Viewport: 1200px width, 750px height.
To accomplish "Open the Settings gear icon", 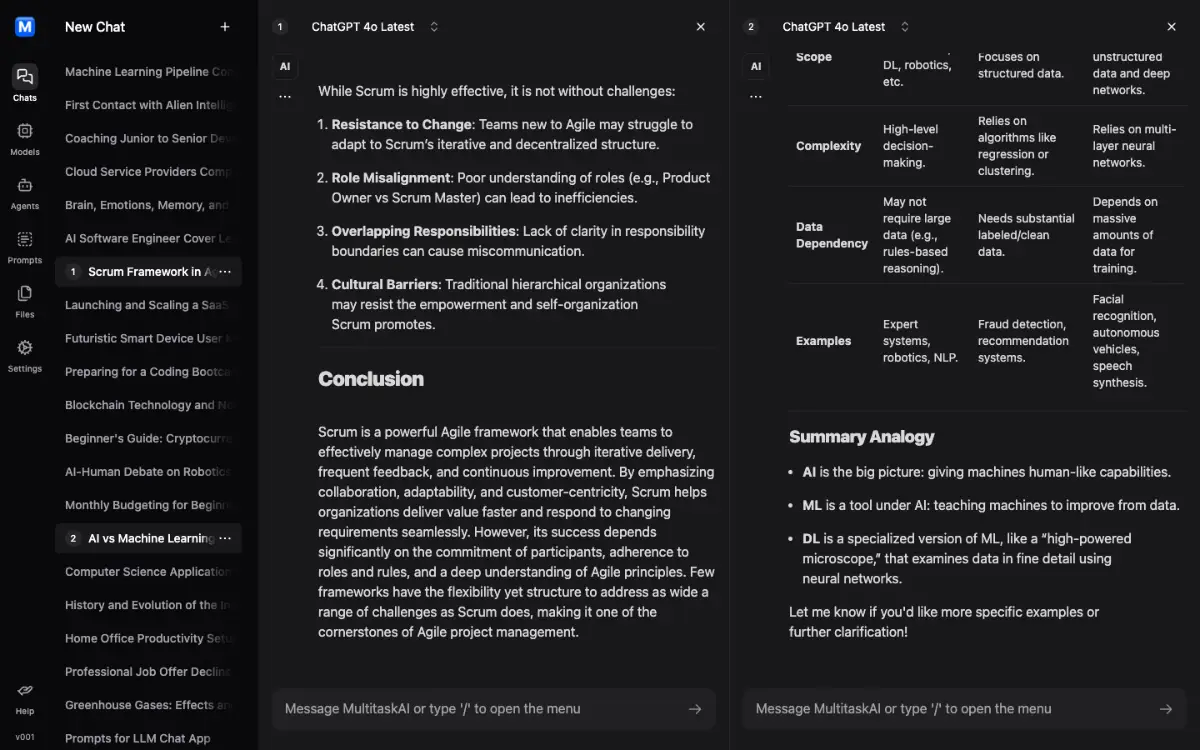I will (25, 354).
